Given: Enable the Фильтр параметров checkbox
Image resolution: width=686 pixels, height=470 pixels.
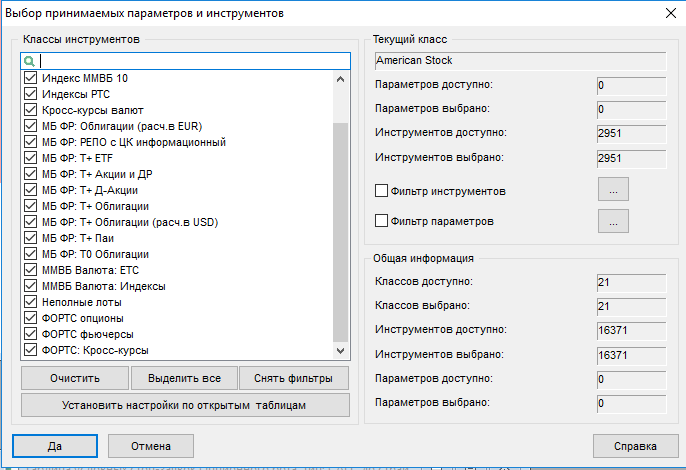Looking at the screenshot, I should [x=381, y=221].
